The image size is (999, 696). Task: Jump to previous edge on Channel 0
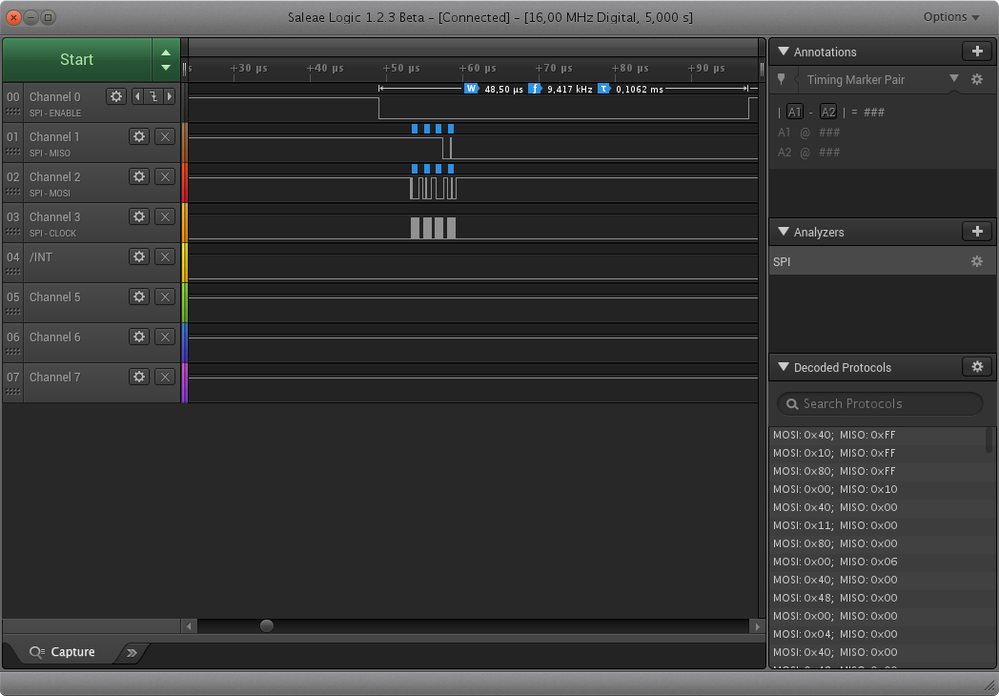137,97
